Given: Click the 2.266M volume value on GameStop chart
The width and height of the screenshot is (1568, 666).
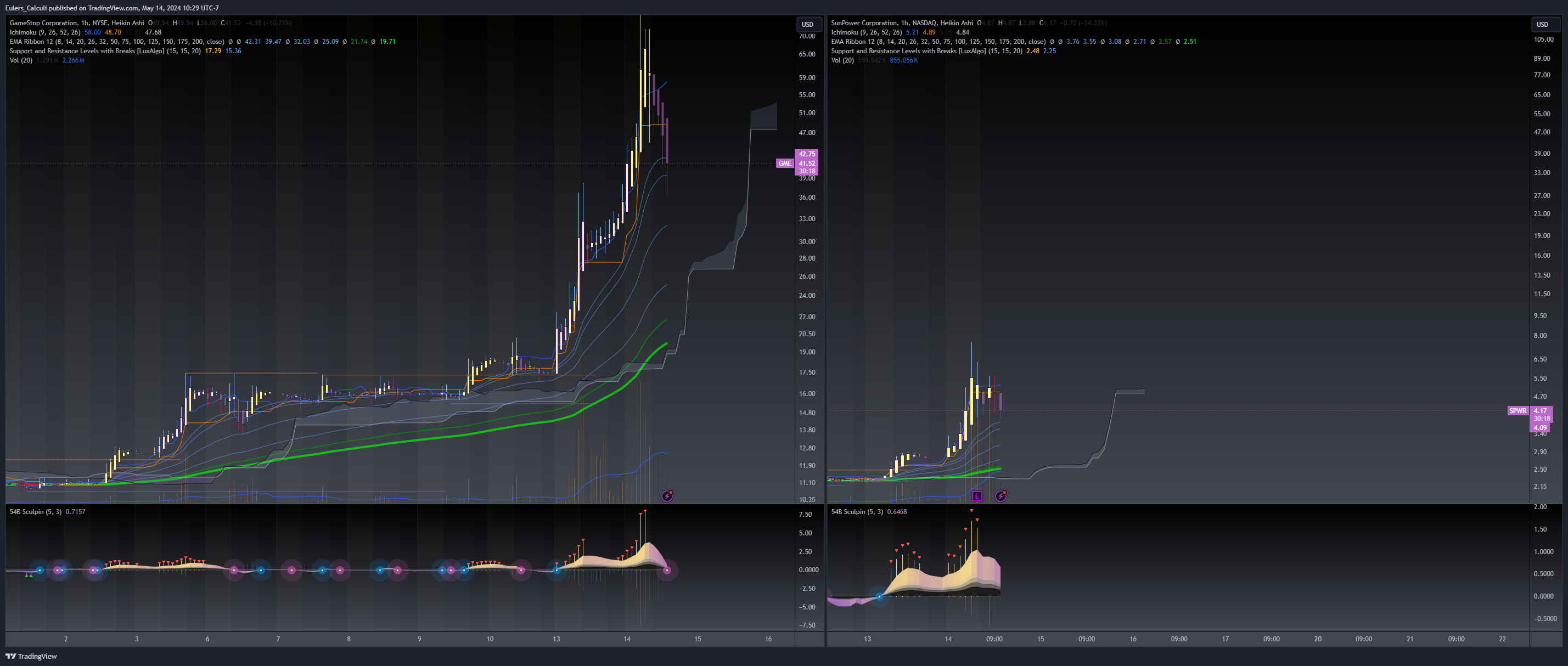Looking at the screenshot, I should pos(74,60).
